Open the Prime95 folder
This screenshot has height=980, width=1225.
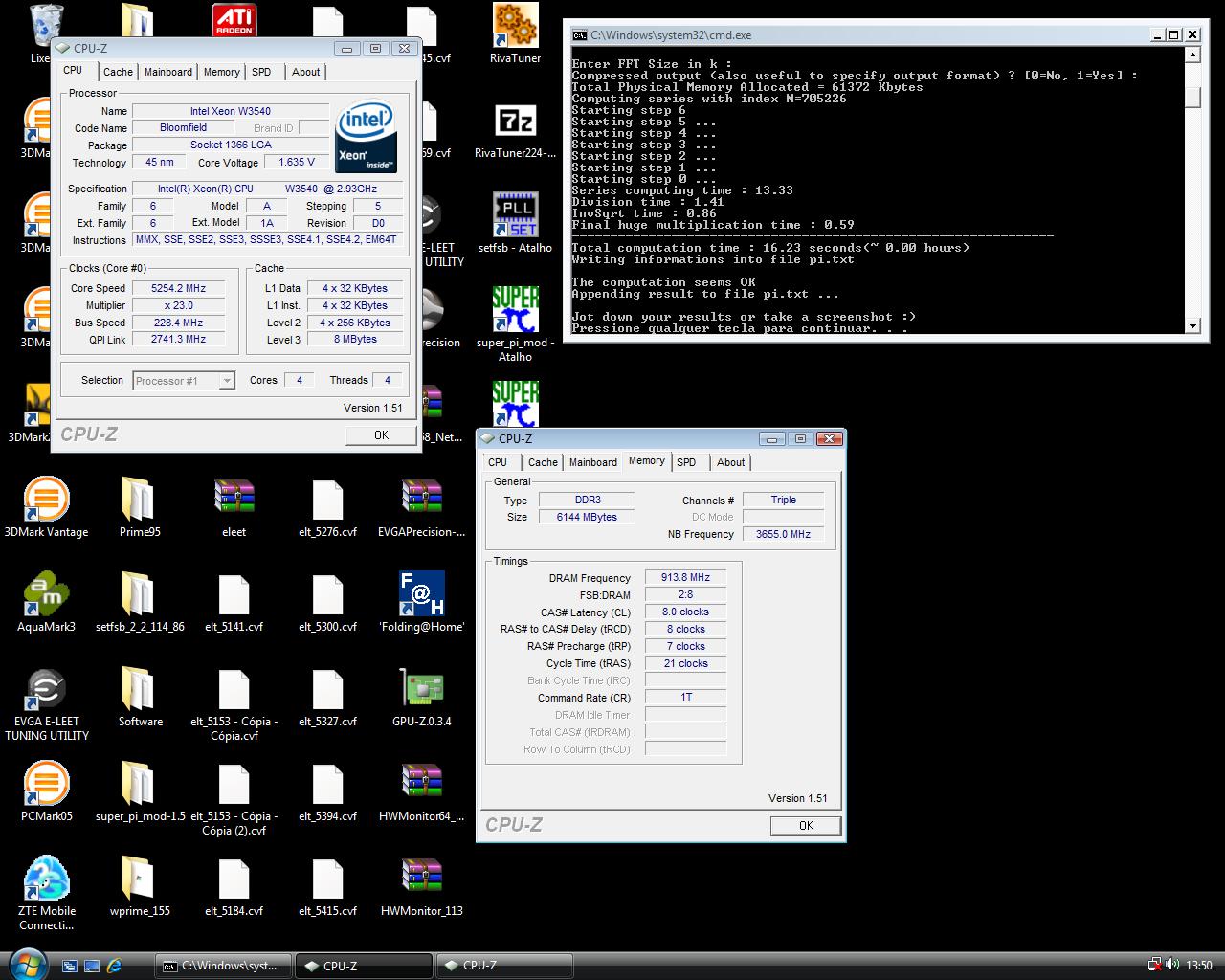[x=140, y=508]
